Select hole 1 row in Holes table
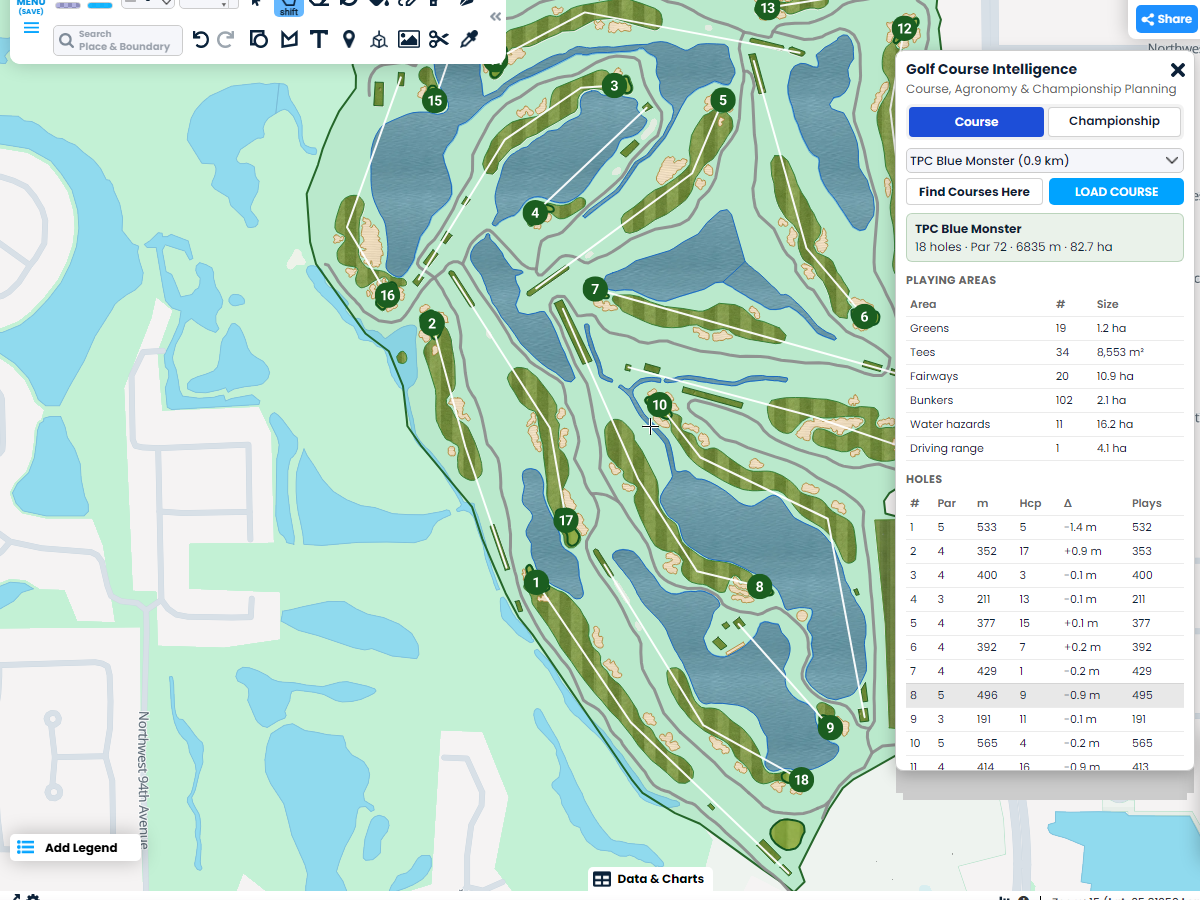1200x900 pixels. point(1045,527)
